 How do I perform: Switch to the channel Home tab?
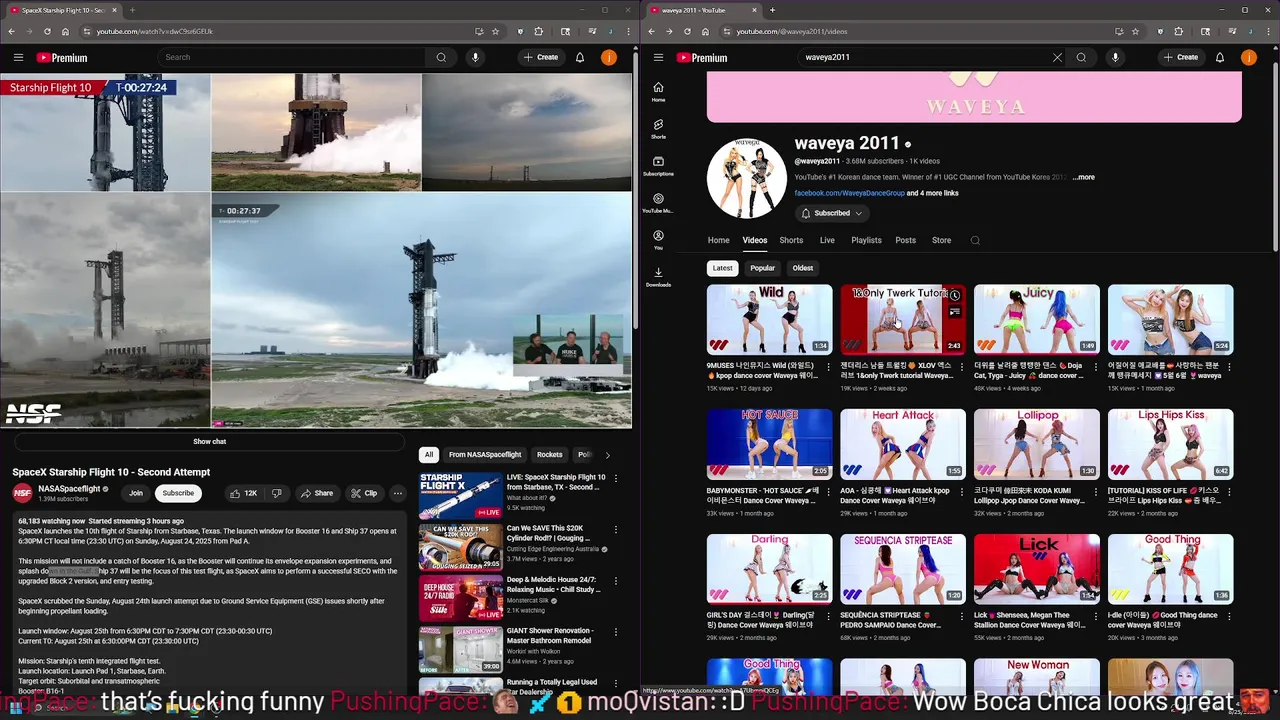point(718,240)
